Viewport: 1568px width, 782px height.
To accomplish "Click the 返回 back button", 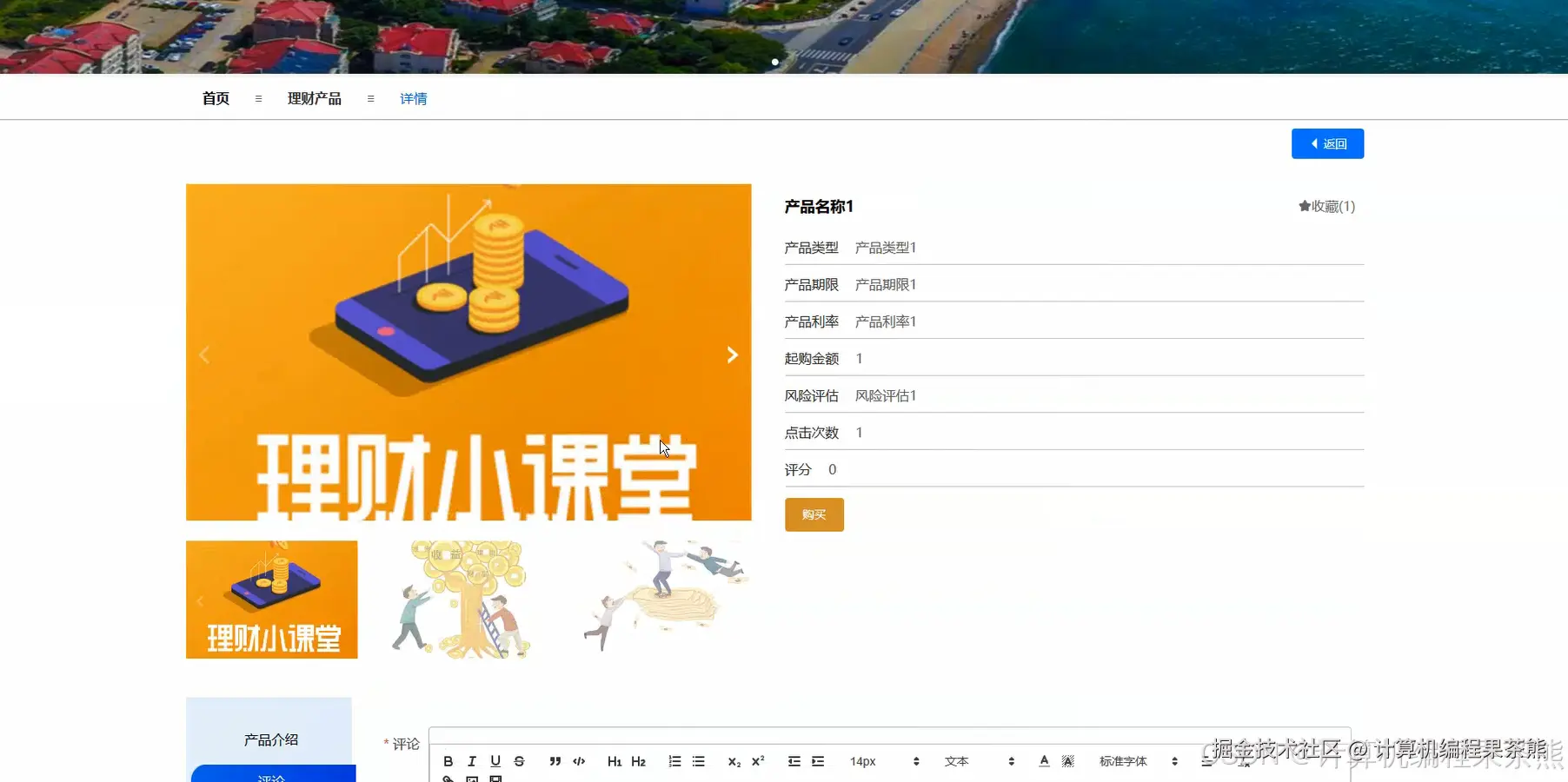I will point(1327,143).
